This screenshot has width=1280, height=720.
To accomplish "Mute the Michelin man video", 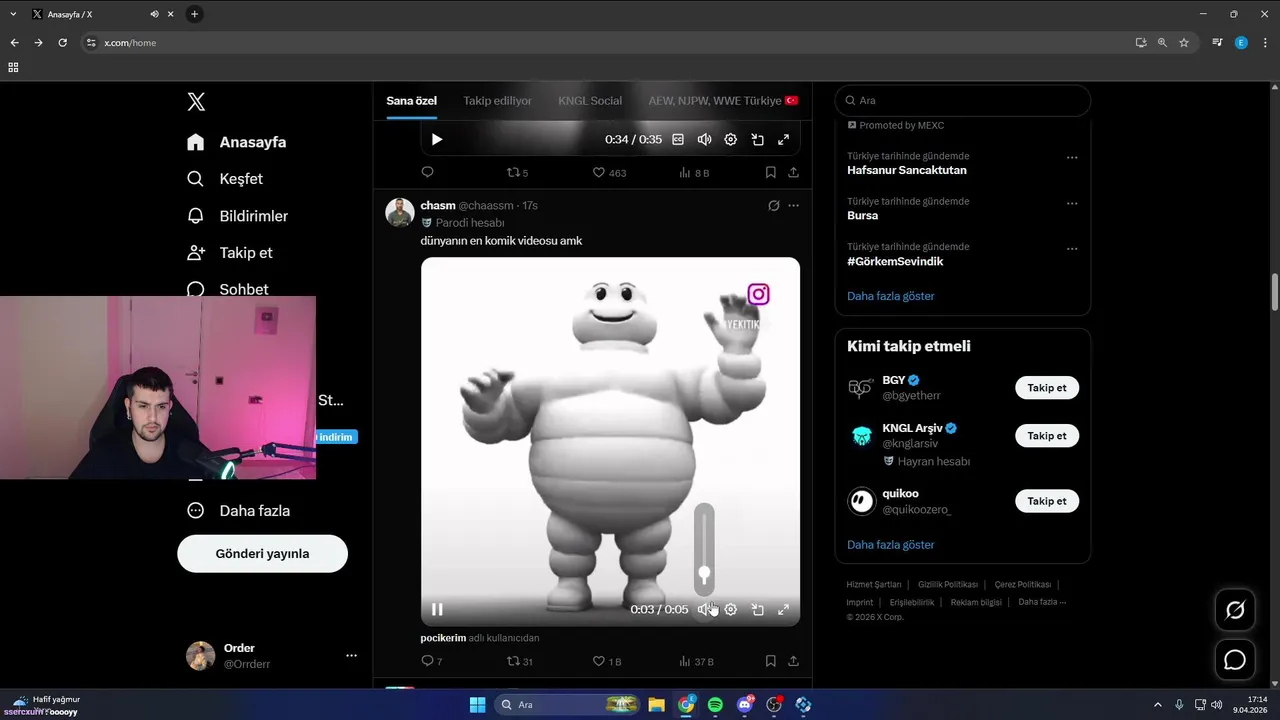I will tap(704, 609).
